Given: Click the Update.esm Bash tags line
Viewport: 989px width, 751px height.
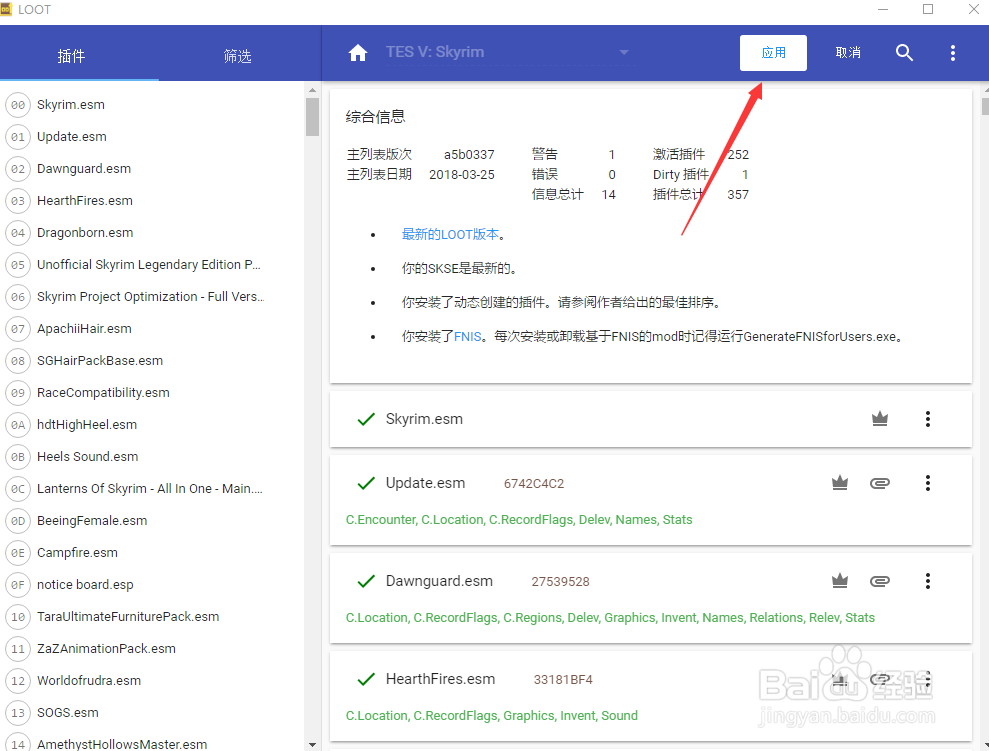Looking at the screenshot, I should [x=519, y=520].
